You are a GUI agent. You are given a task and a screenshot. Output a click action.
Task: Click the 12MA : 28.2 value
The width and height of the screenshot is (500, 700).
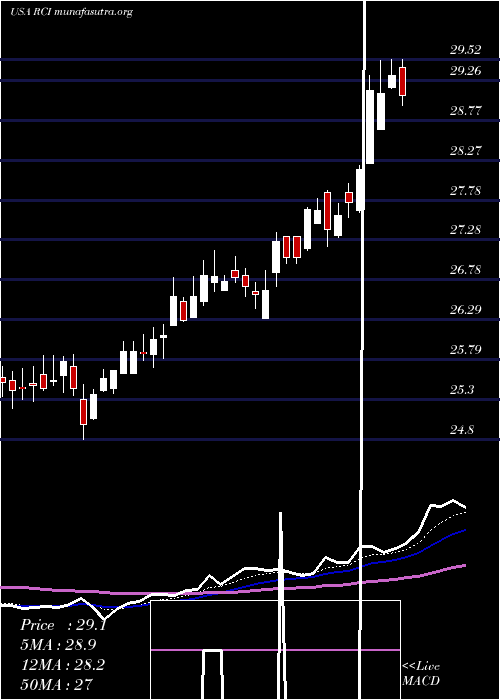point(62,665)
